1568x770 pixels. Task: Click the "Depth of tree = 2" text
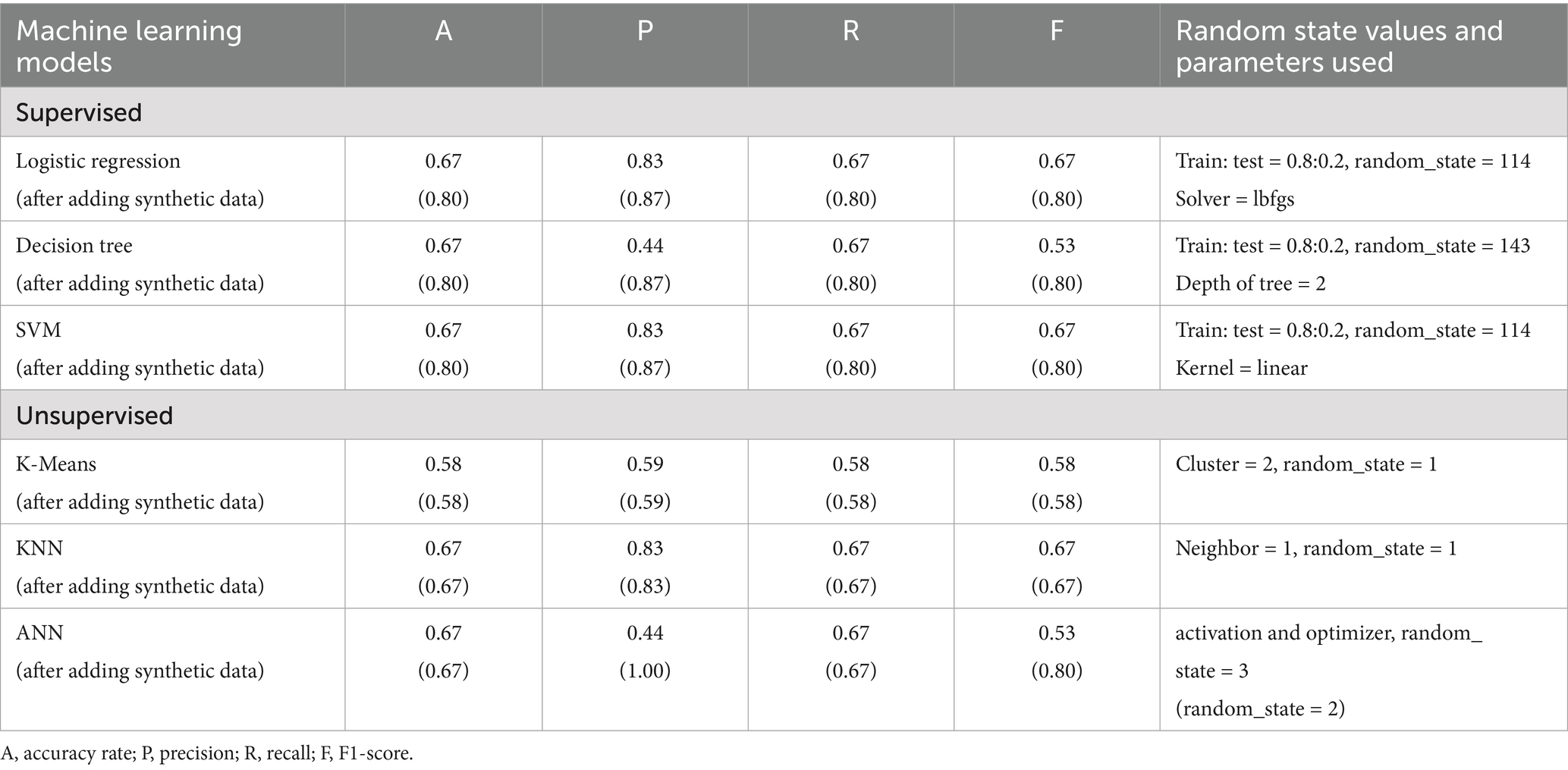click(1250, 284)
